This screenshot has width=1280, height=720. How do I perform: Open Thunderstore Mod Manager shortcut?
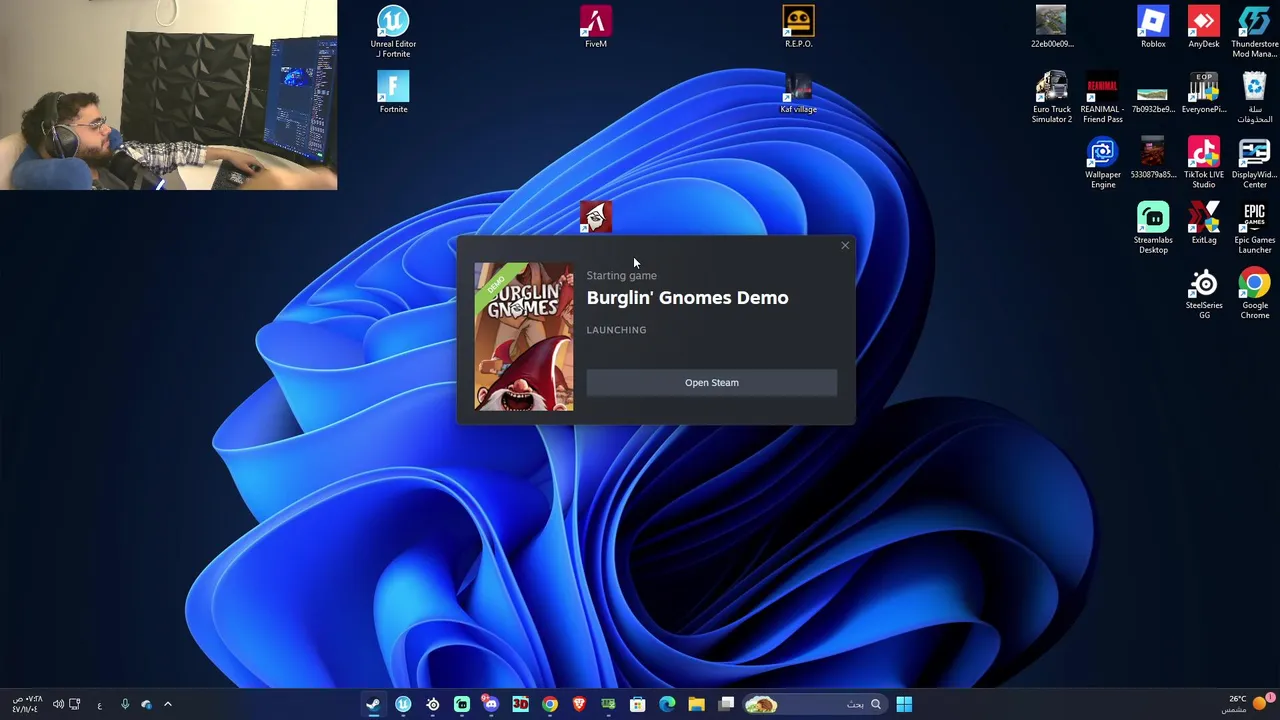(1254, 32)
